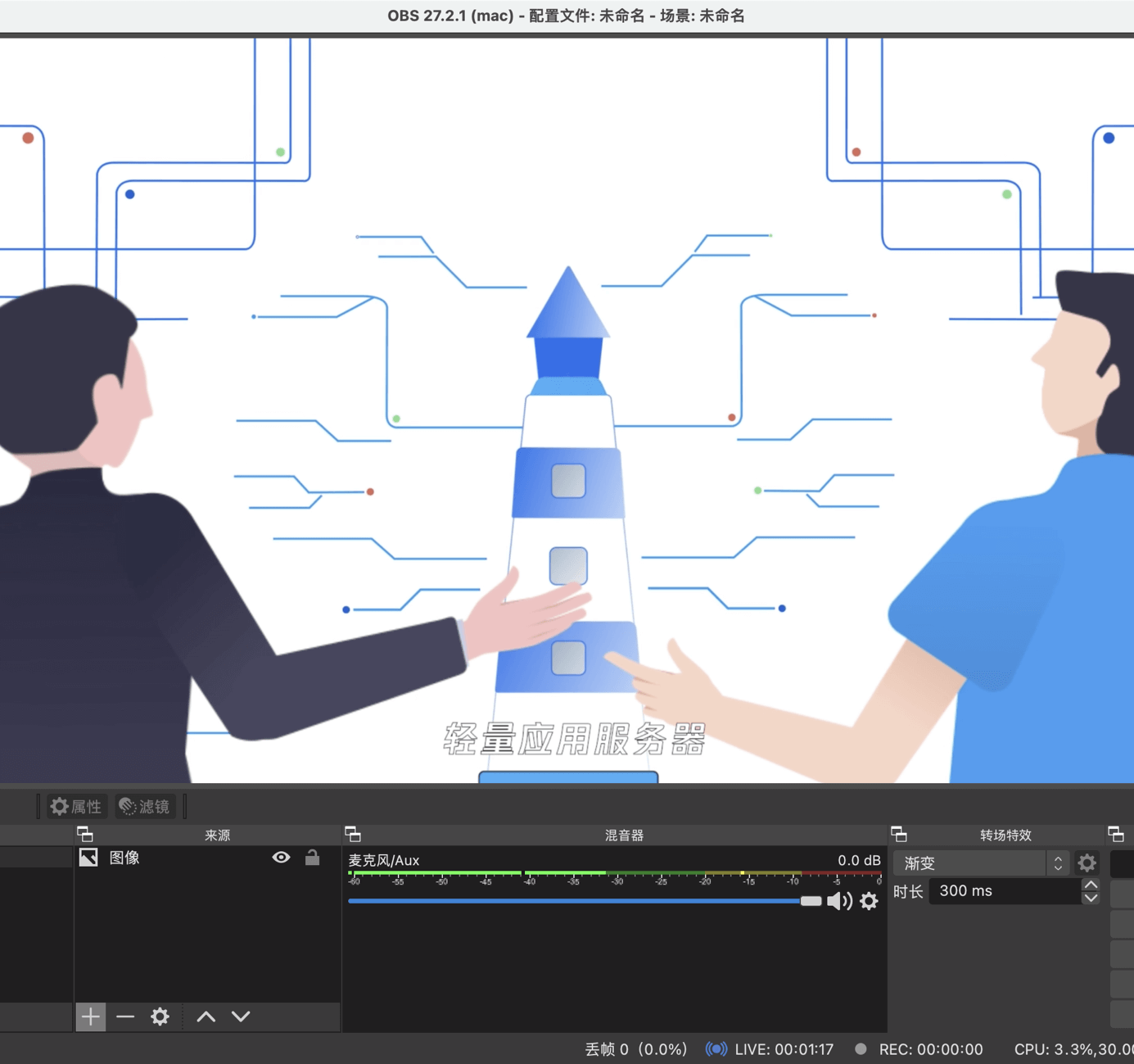Remove the selected source using the minus icon
The image size is (1134, 1064).
[125, 1016]
